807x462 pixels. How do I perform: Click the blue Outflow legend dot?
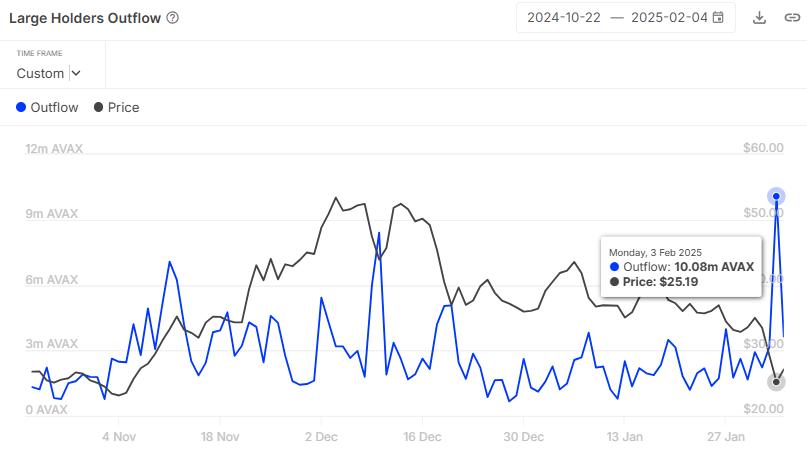pyautogui.click(x=21, y=107)
